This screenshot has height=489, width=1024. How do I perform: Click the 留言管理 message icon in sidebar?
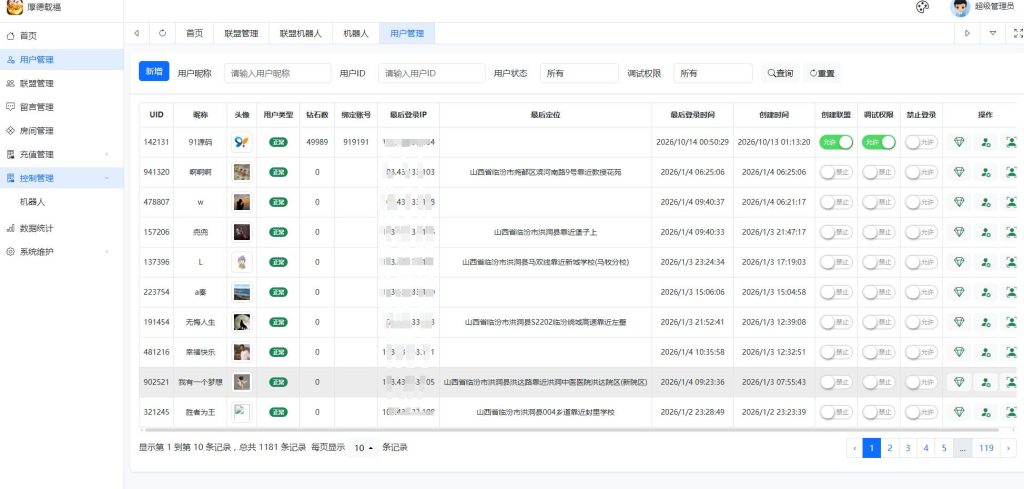point(10,106)
